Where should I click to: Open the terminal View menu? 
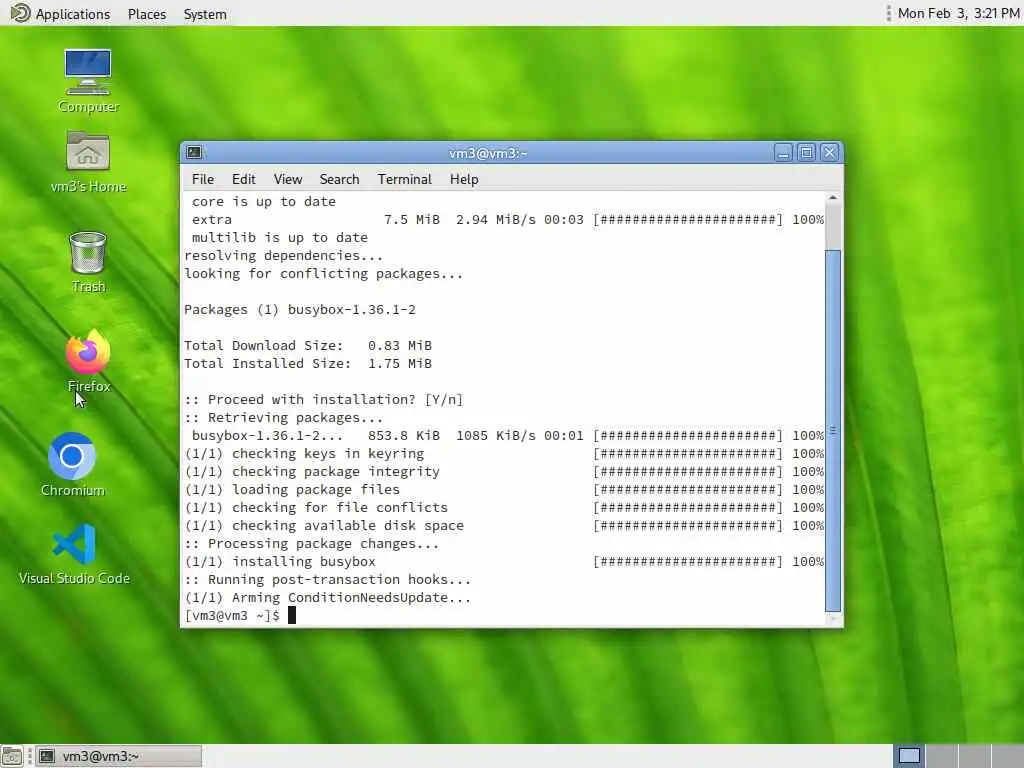point(287,179)
